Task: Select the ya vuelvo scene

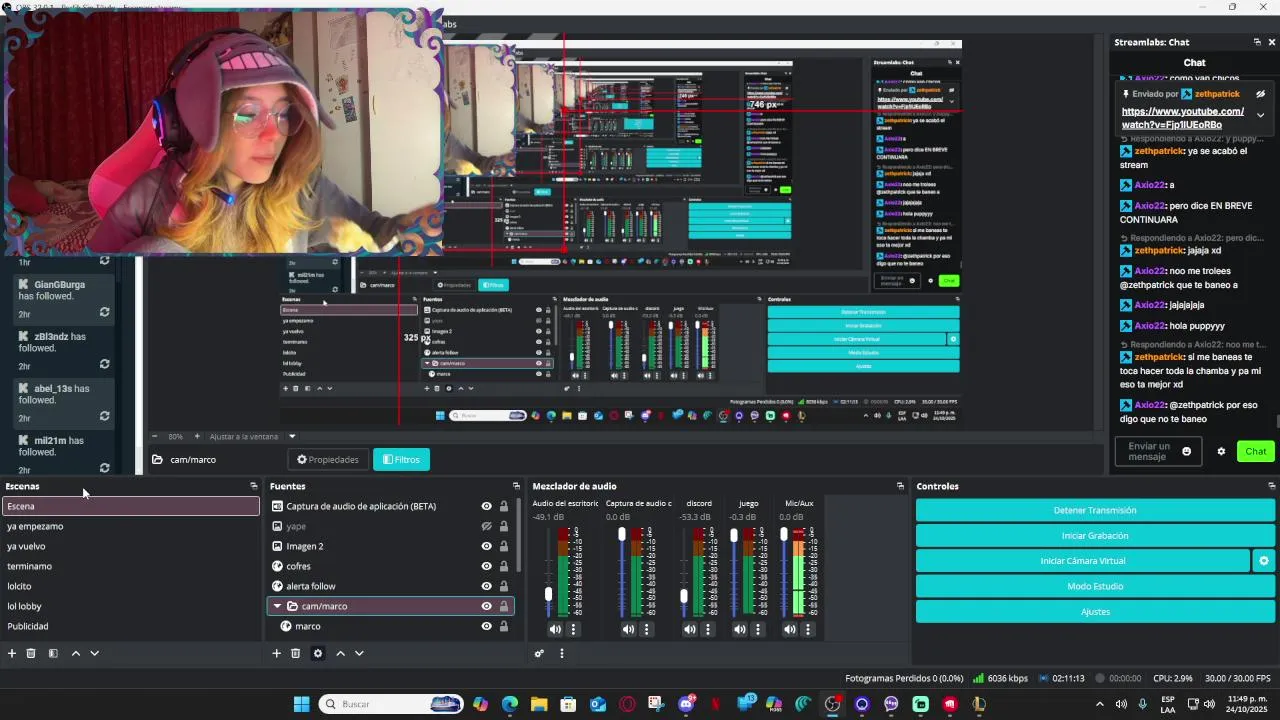Action: point(130,546)
